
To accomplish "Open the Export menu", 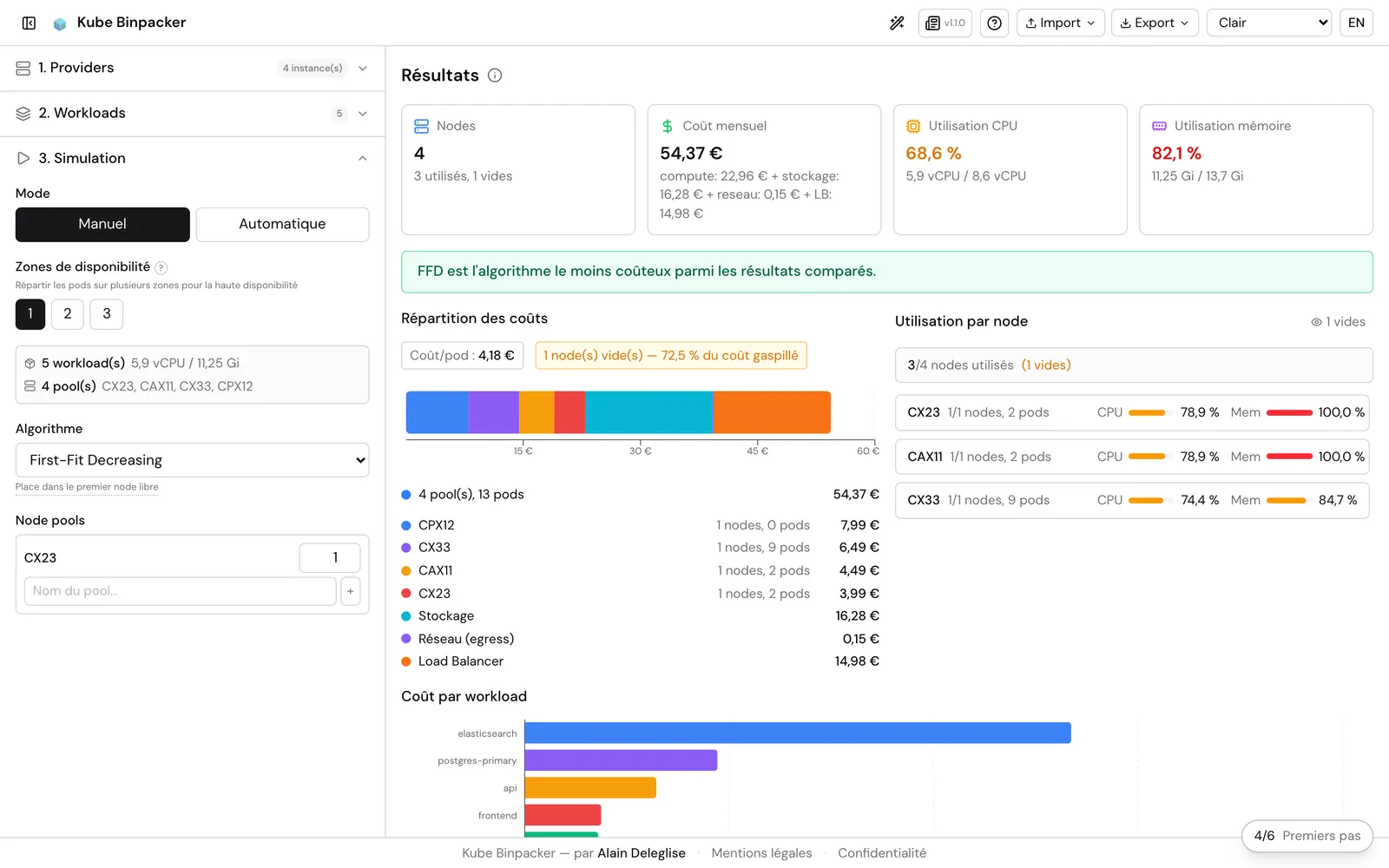I will pos(1155,23).
